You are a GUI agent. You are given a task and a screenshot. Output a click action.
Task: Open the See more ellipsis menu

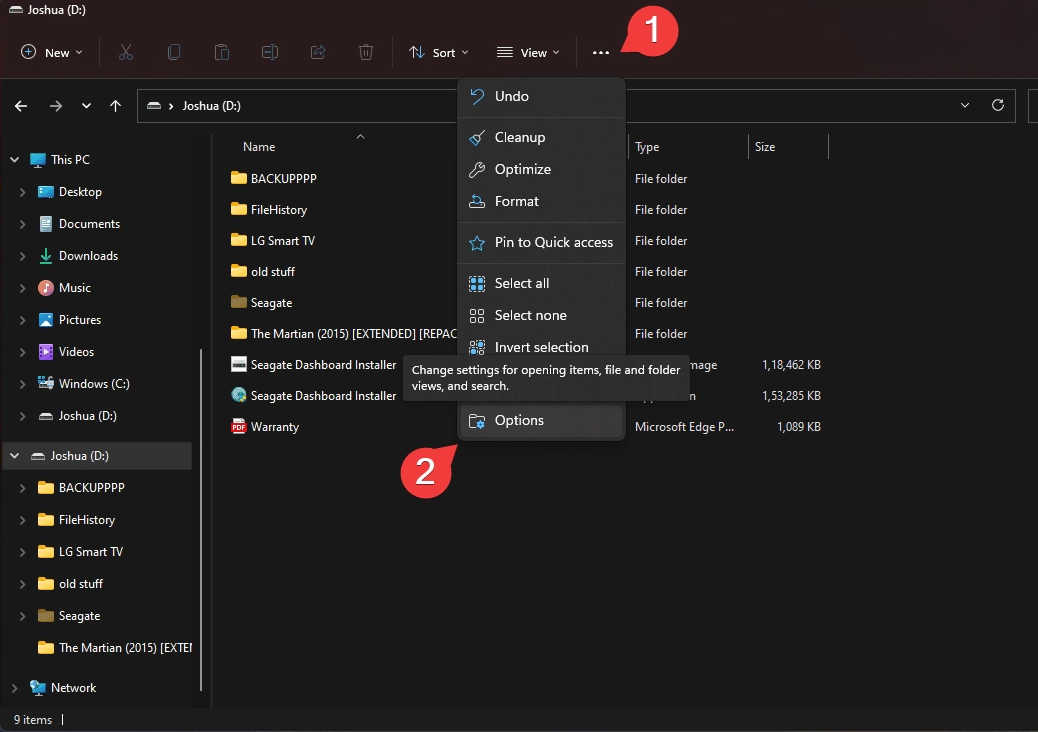(x=600, y=52)
